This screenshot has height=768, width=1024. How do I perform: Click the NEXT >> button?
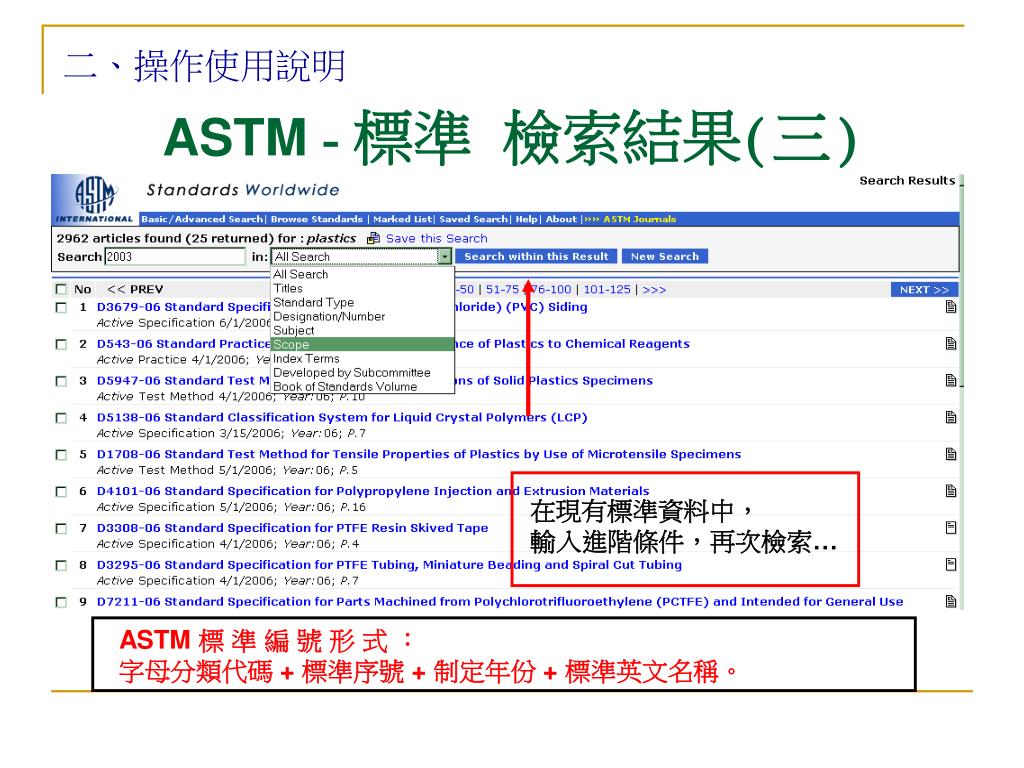(924, 290)
